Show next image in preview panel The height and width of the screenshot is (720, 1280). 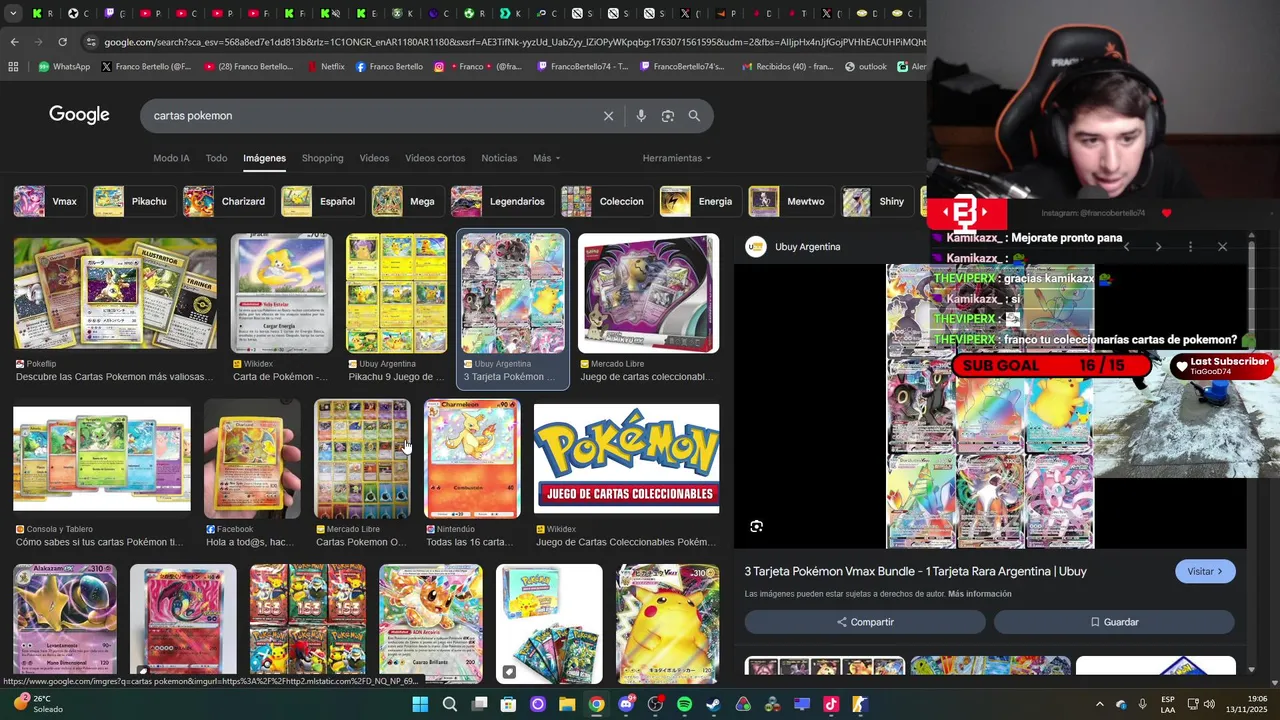coord(1158,247)
